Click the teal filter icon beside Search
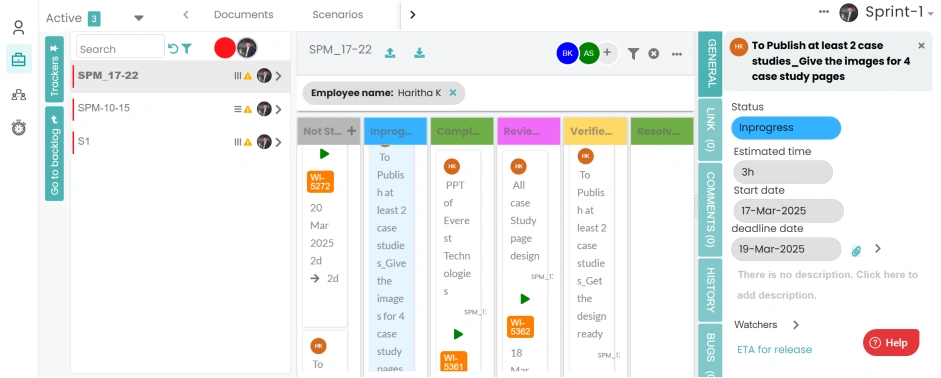This screenshot has height=378, width=941. point(187,49)
